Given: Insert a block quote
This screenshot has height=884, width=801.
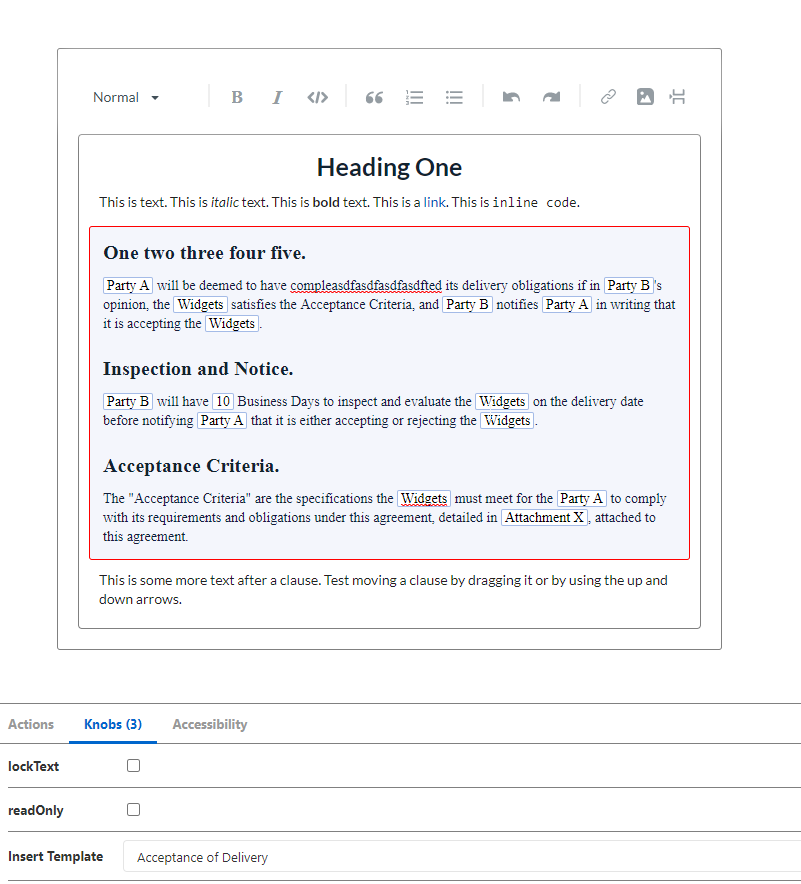Looking at the screenshot, I should 374,97.
